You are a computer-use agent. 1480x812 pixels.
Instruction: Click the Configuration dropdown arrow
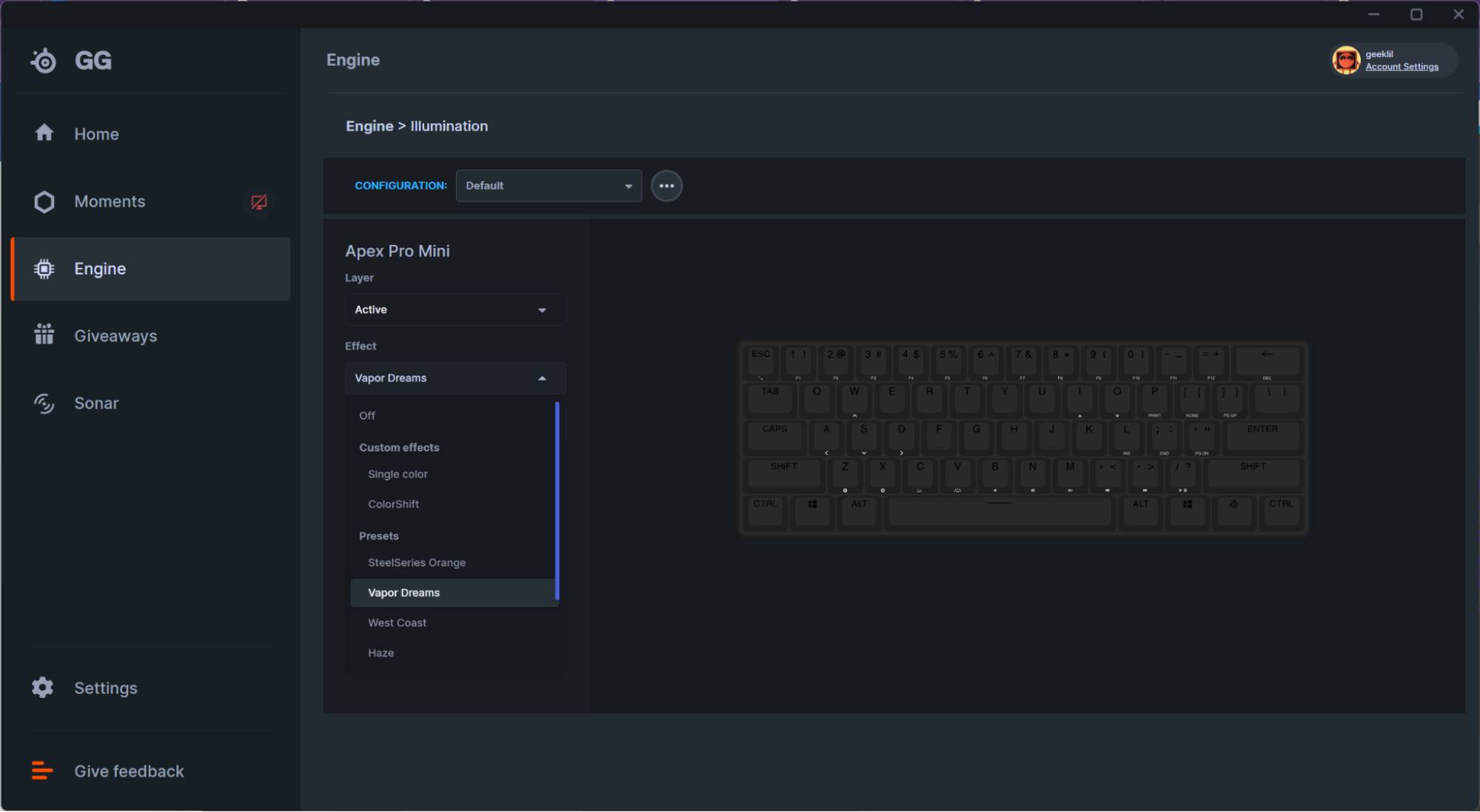click(x=628, y=187)
